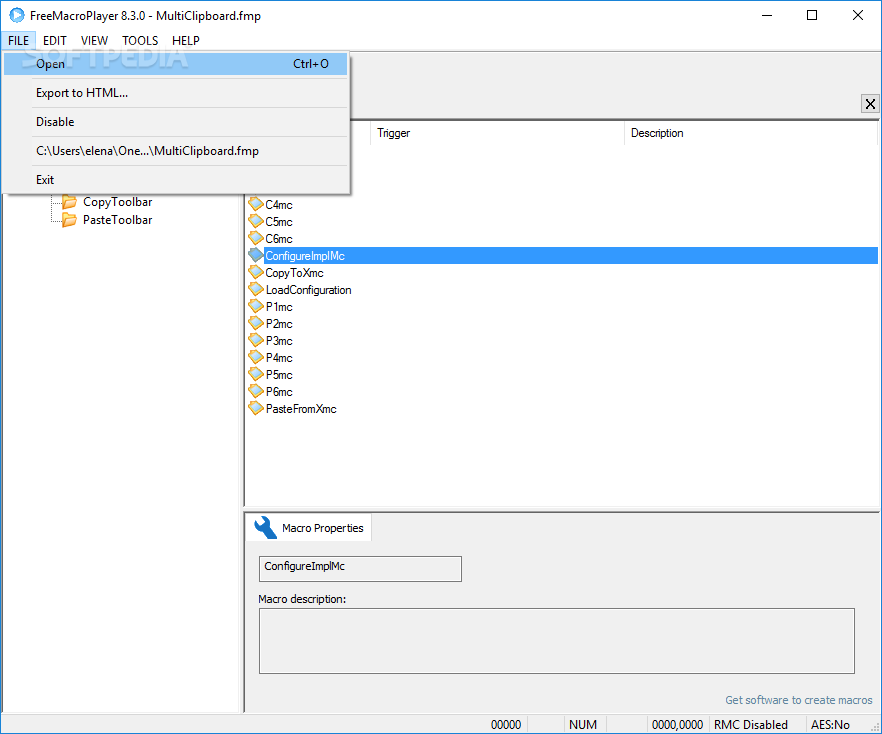Click the P6mc macro icon
This screenshot has width=882, height=734.
(256, 391)
